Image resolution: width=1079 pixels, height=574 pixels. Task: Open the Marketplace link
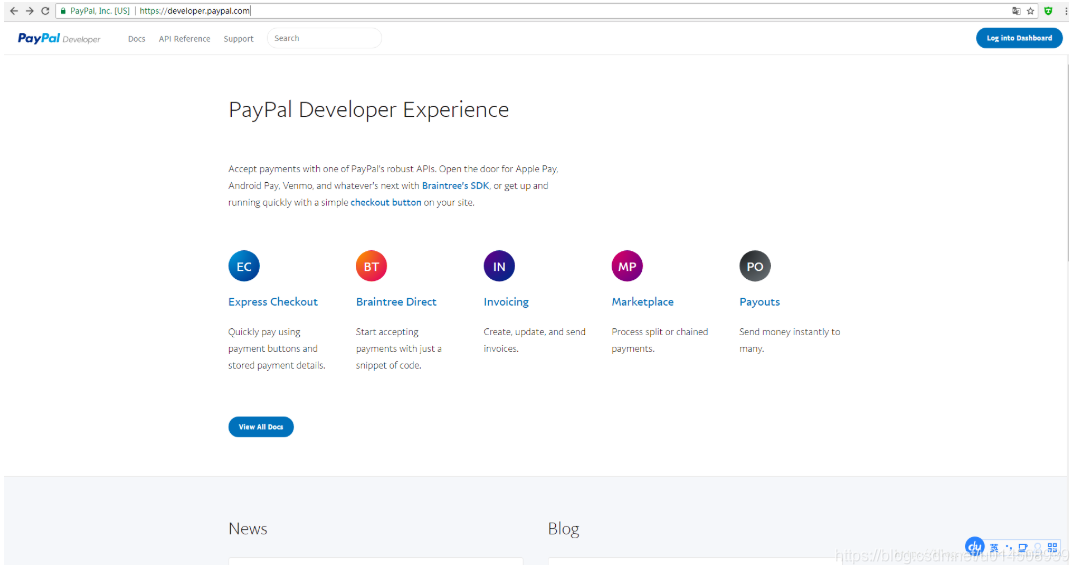coord(642,301)
